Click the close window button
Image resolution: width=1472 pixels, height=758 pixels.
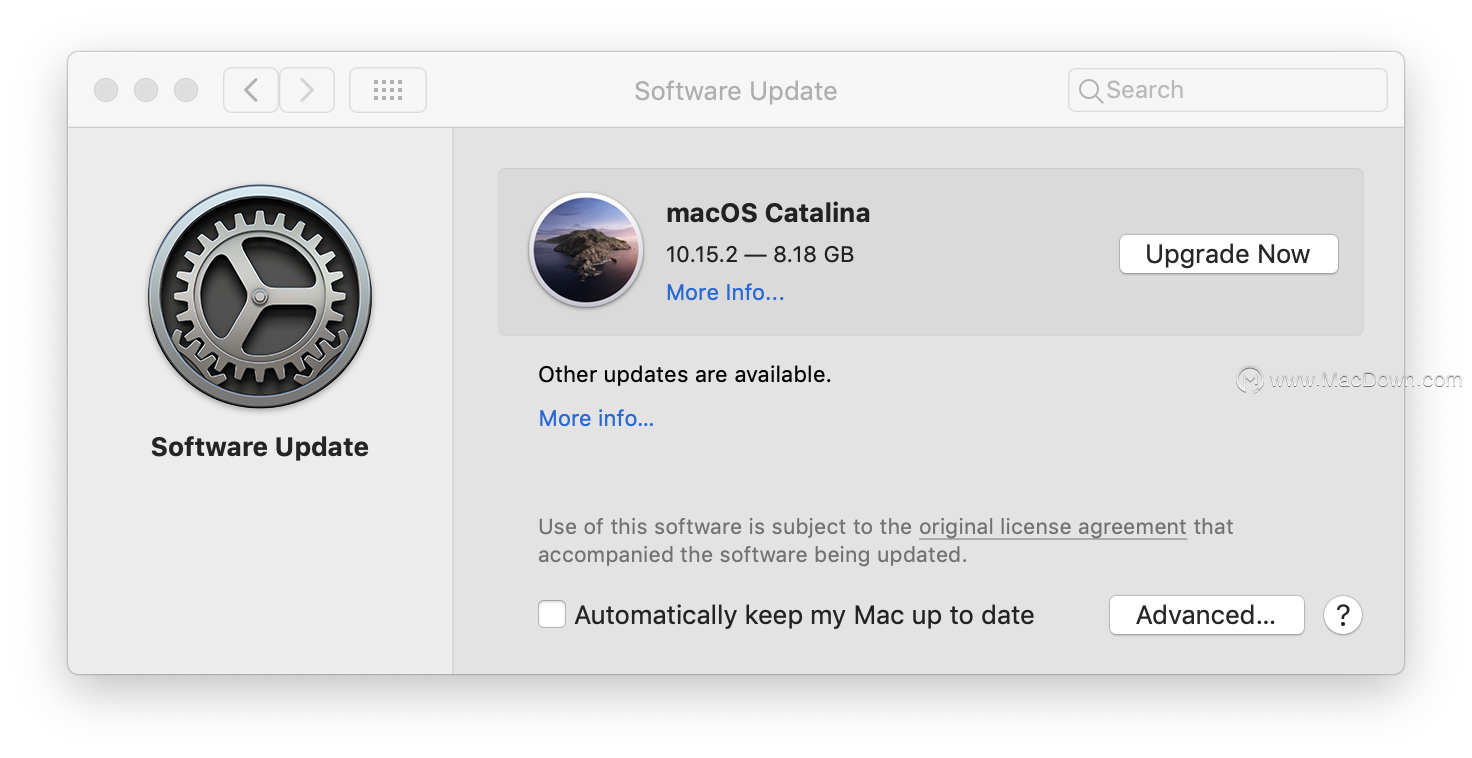pos(106,90)
